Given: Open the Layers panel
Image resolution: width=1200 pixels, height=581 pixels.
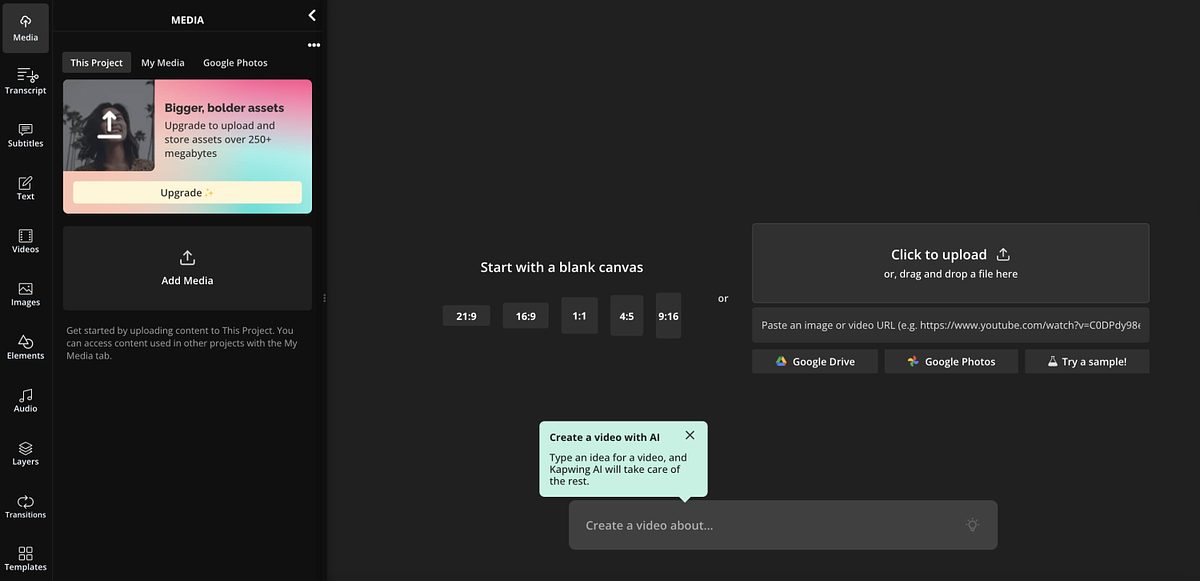Looking at the screenshot, I should (x=25, y=455).
